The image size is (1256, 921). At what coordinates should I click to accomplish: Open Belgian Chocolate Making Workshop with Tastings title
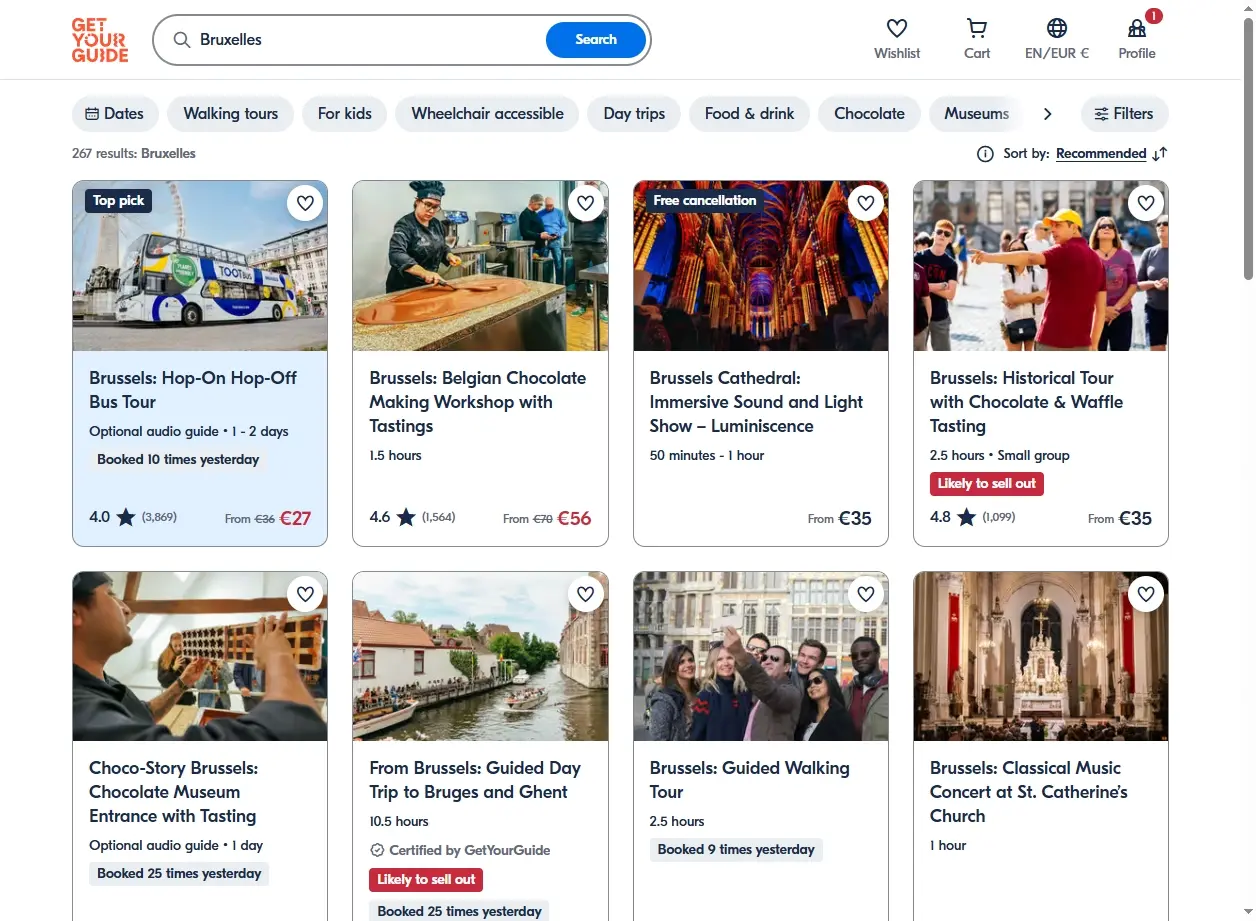pos(478,402)
